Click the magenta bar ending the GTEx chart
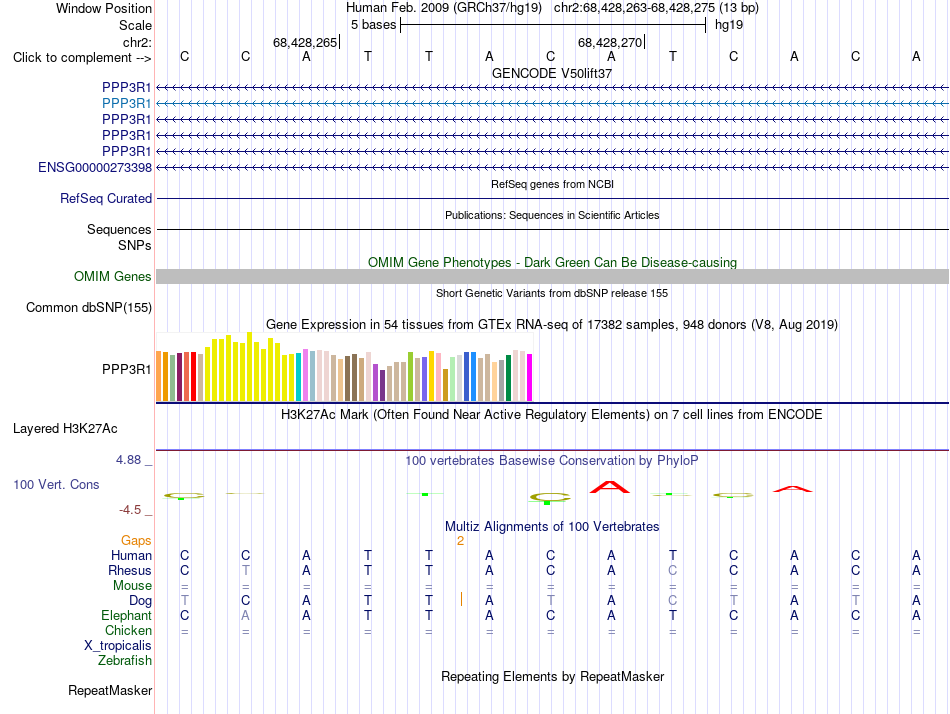 [x=530, y=378]
